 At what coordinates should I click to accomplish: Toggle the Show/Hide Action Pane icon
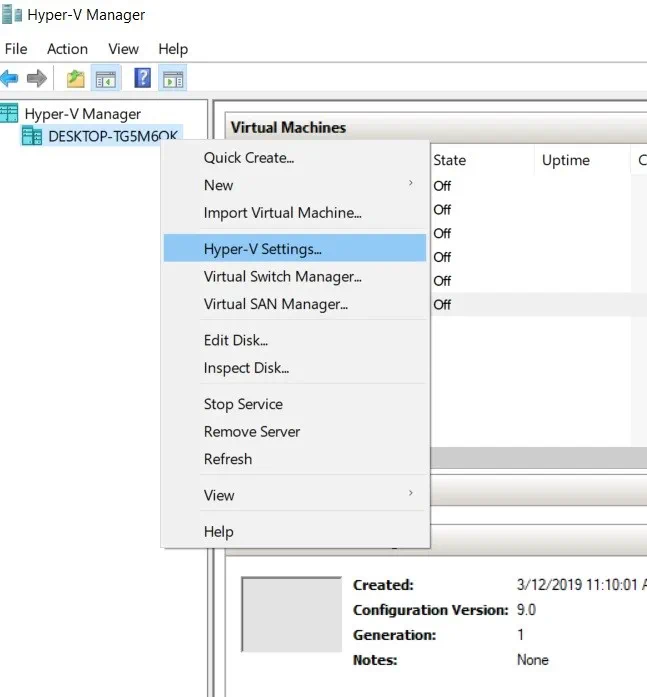(172, 78)
